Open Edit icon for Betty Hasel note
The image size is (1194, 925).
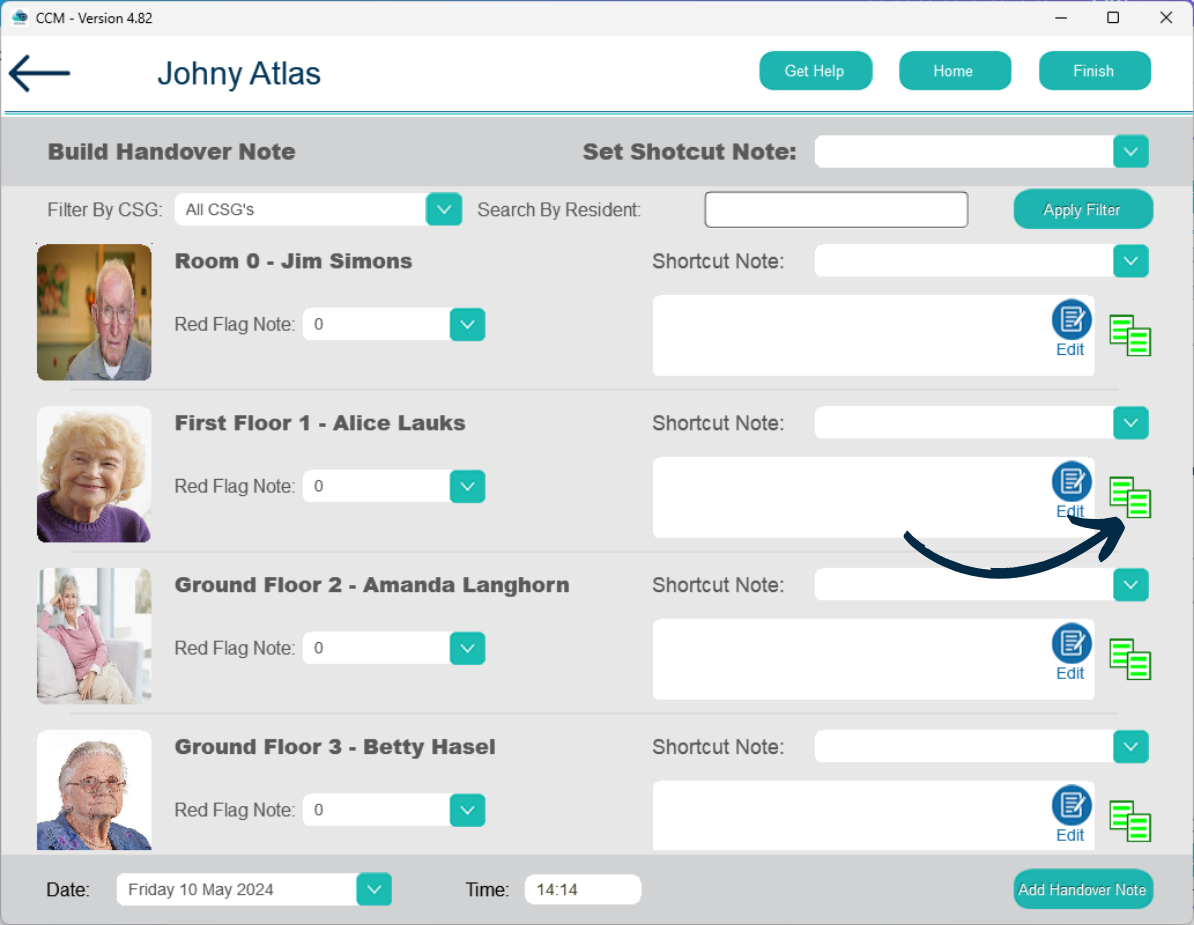click(1071, 815)
